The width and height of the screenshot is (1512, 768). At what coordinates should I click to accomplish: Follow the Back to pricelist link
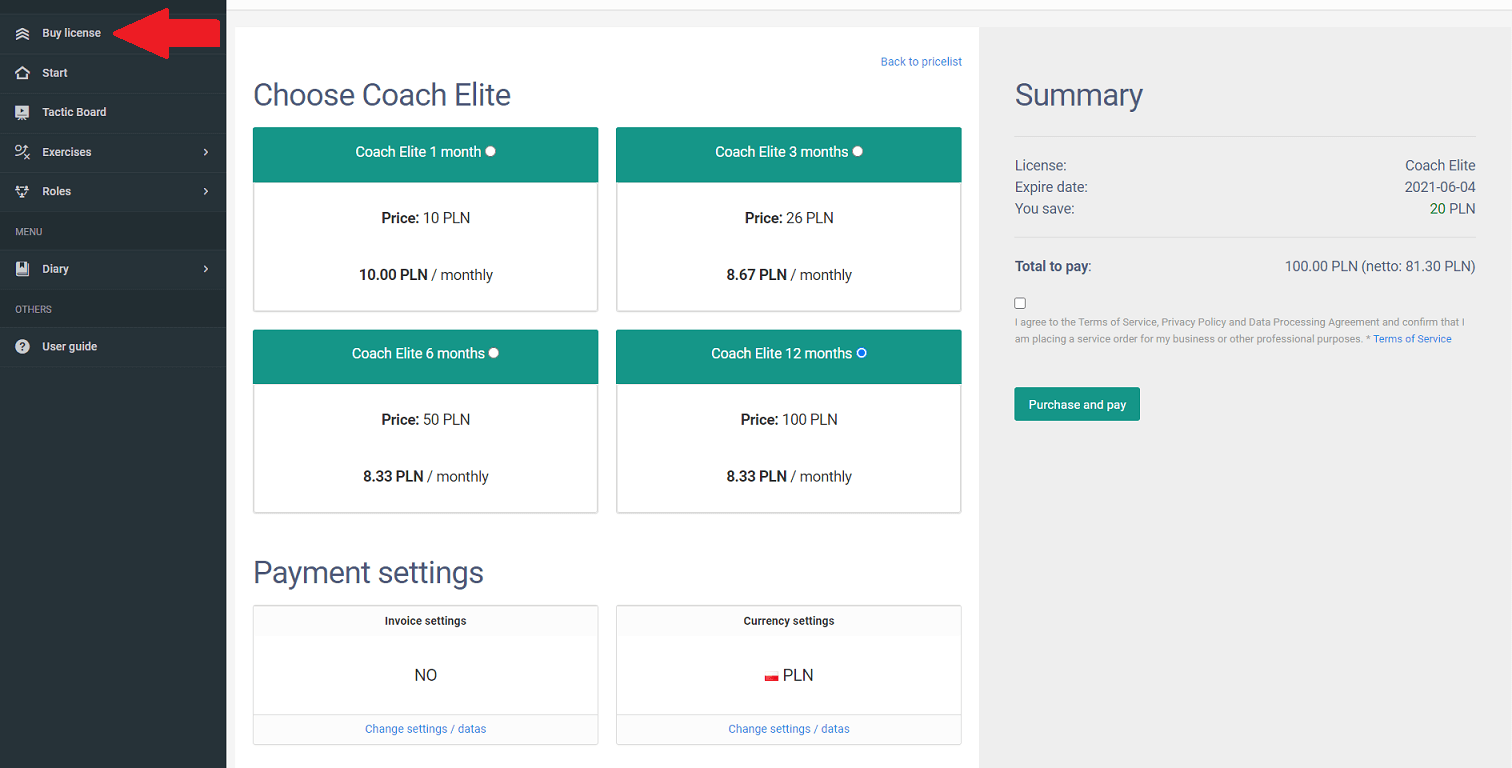[x=920, y=62]
